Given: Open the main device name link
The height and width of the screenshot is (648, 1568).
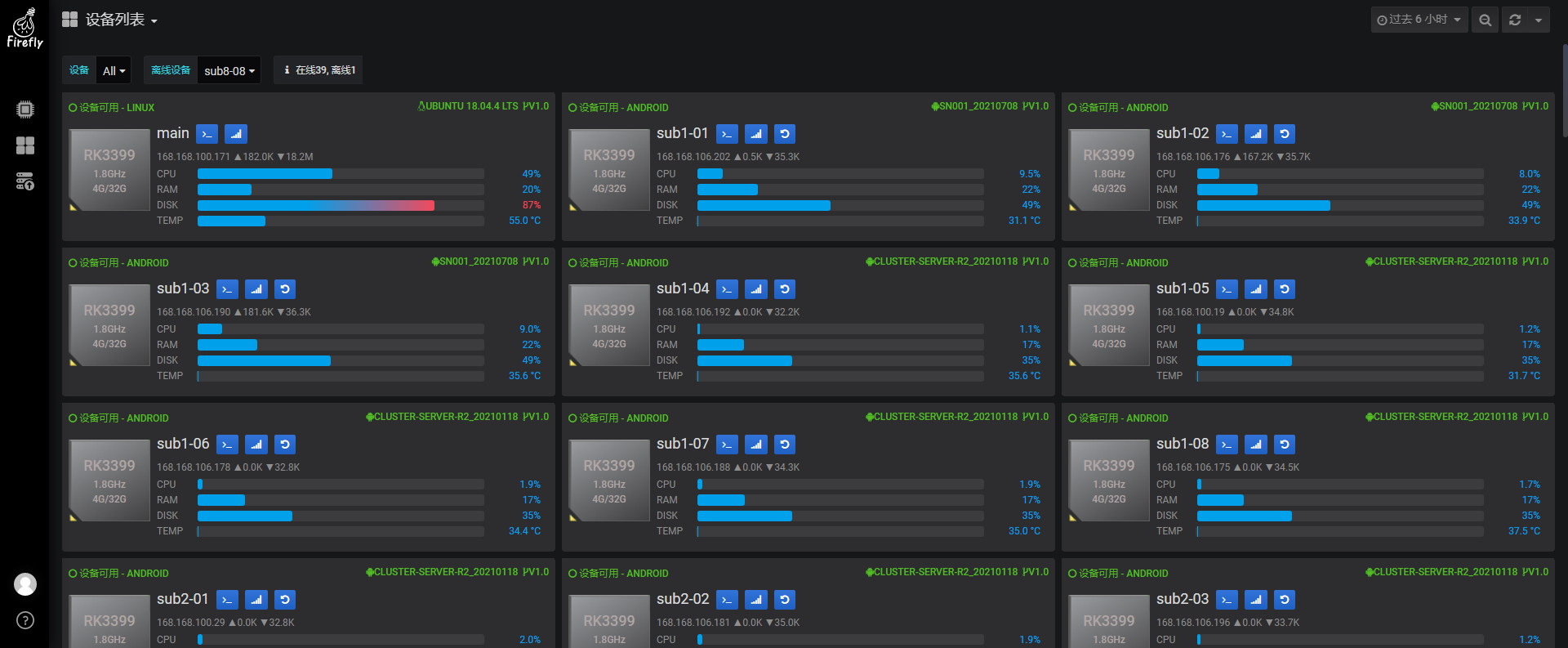Looking at the screenshot, I should [173, 133].
